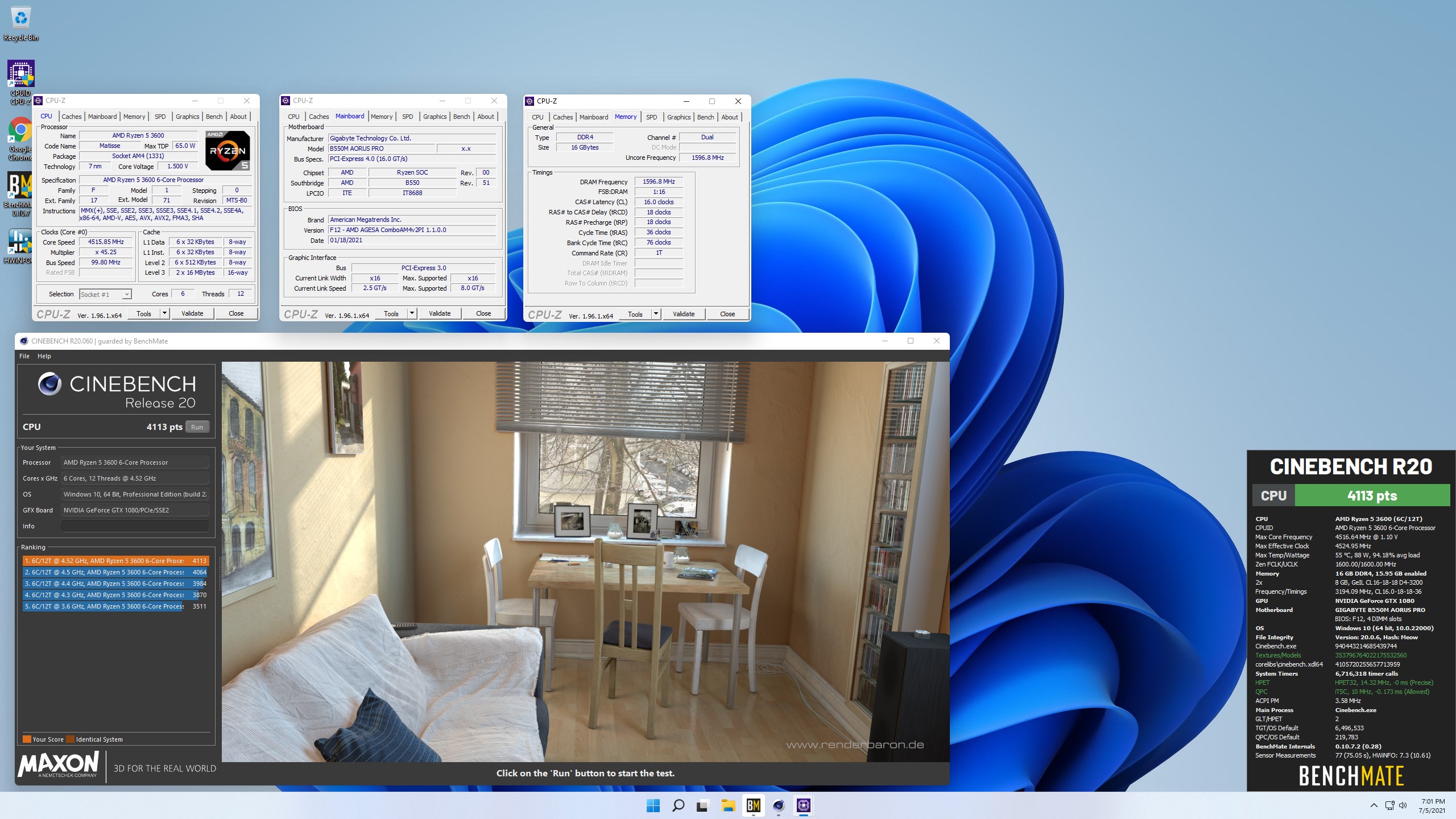Expand Tools dropdown arrow in Memory window
Image resolution: width=1456 pixels, height=819 pixels.
click(x=656, y=314)
